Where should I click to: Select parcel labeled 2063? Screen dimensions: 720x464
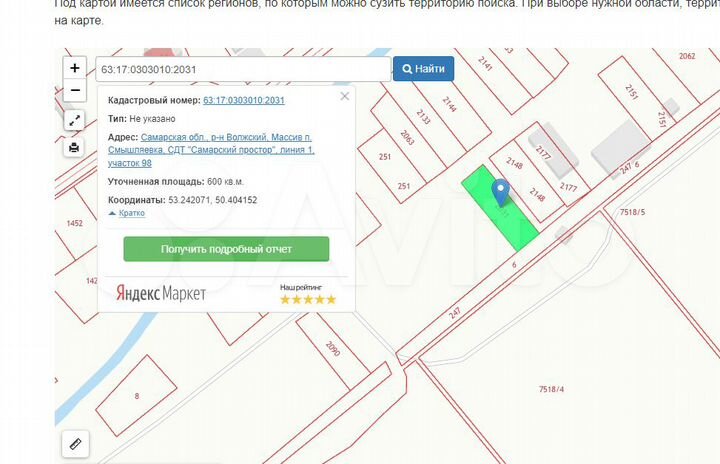click(x=406, y=137)
